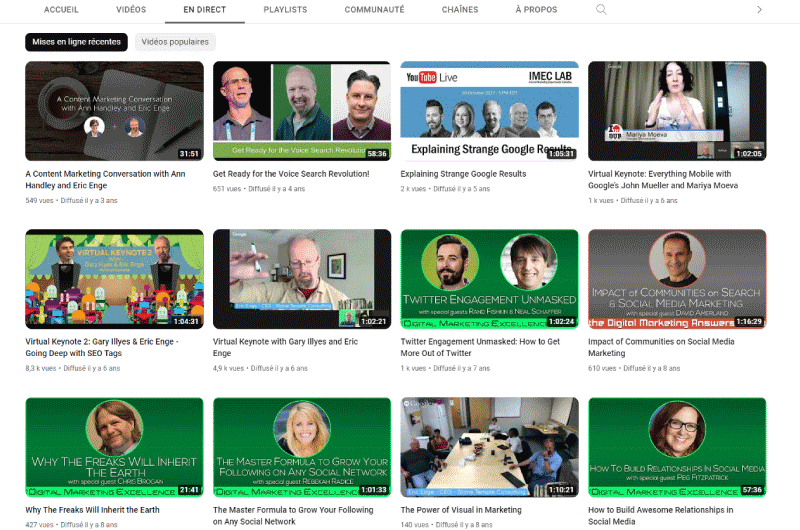The height and width of the screenshot is (530, 800).
Task: Open the Why The Freaks Will Inherit thumbnail
Action: (114, 447)
